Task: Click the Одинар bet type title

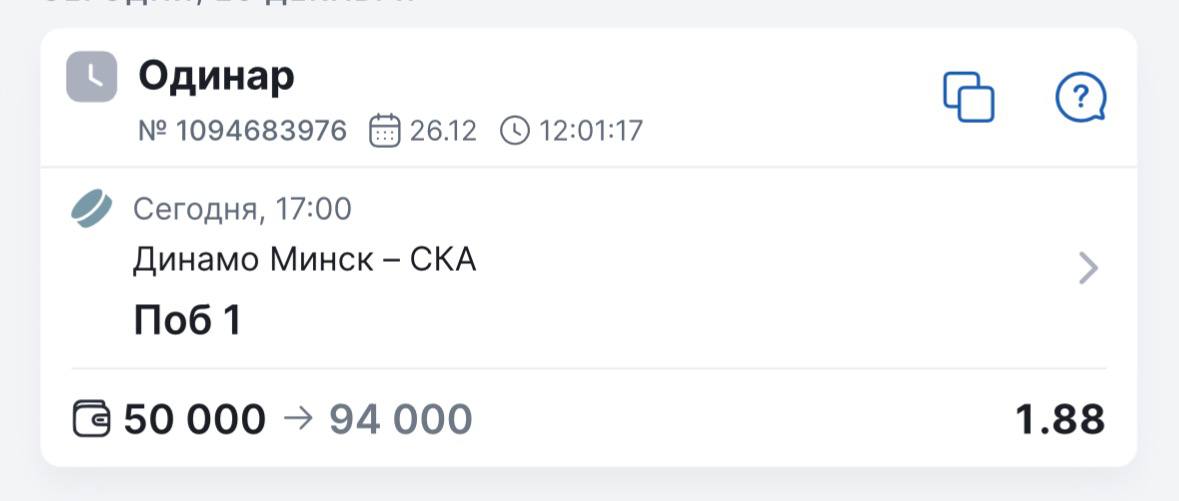Action: tap(216, 76)
